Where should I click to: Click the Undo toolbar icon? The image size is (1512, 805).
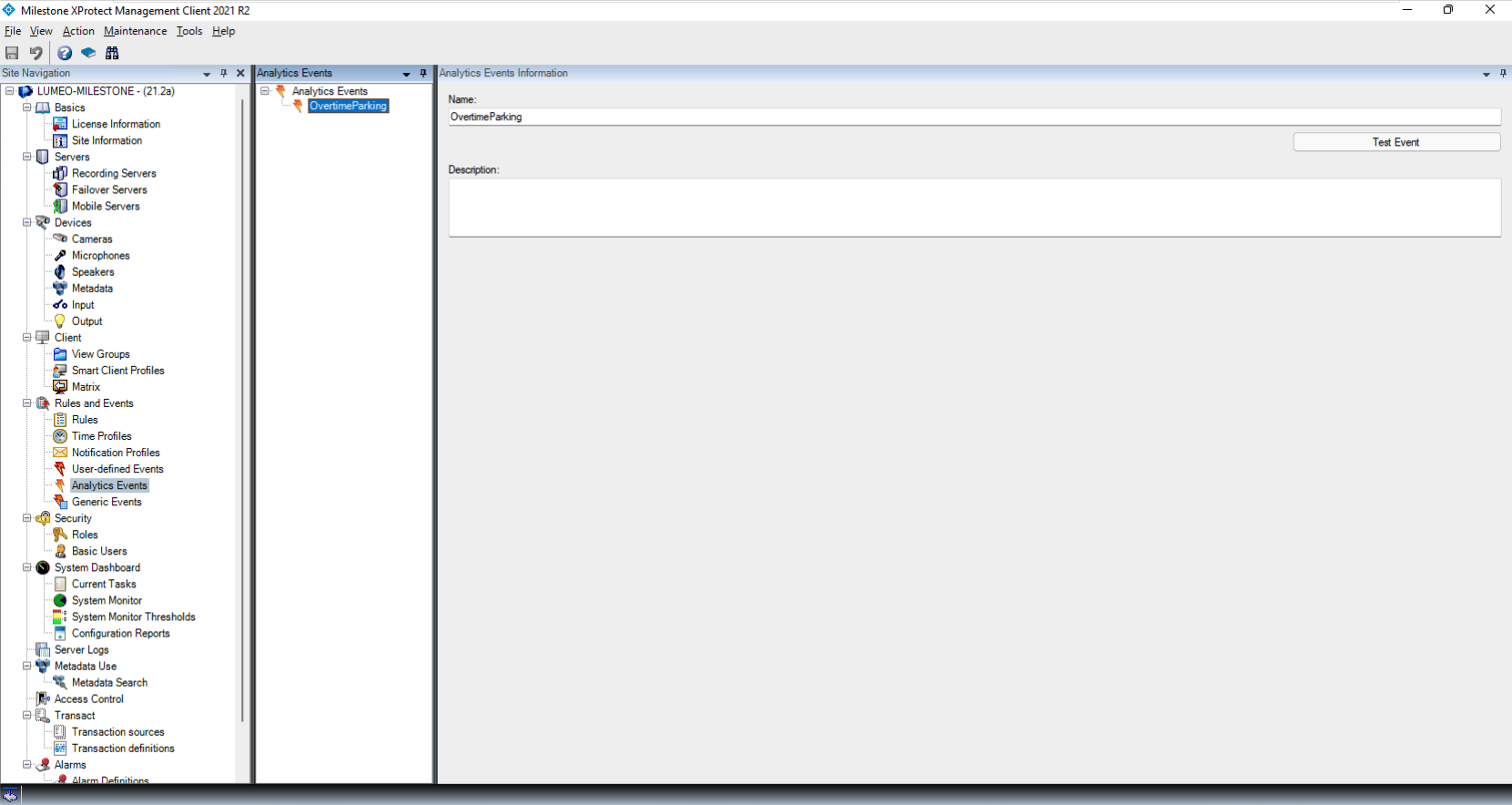[36, 53]
